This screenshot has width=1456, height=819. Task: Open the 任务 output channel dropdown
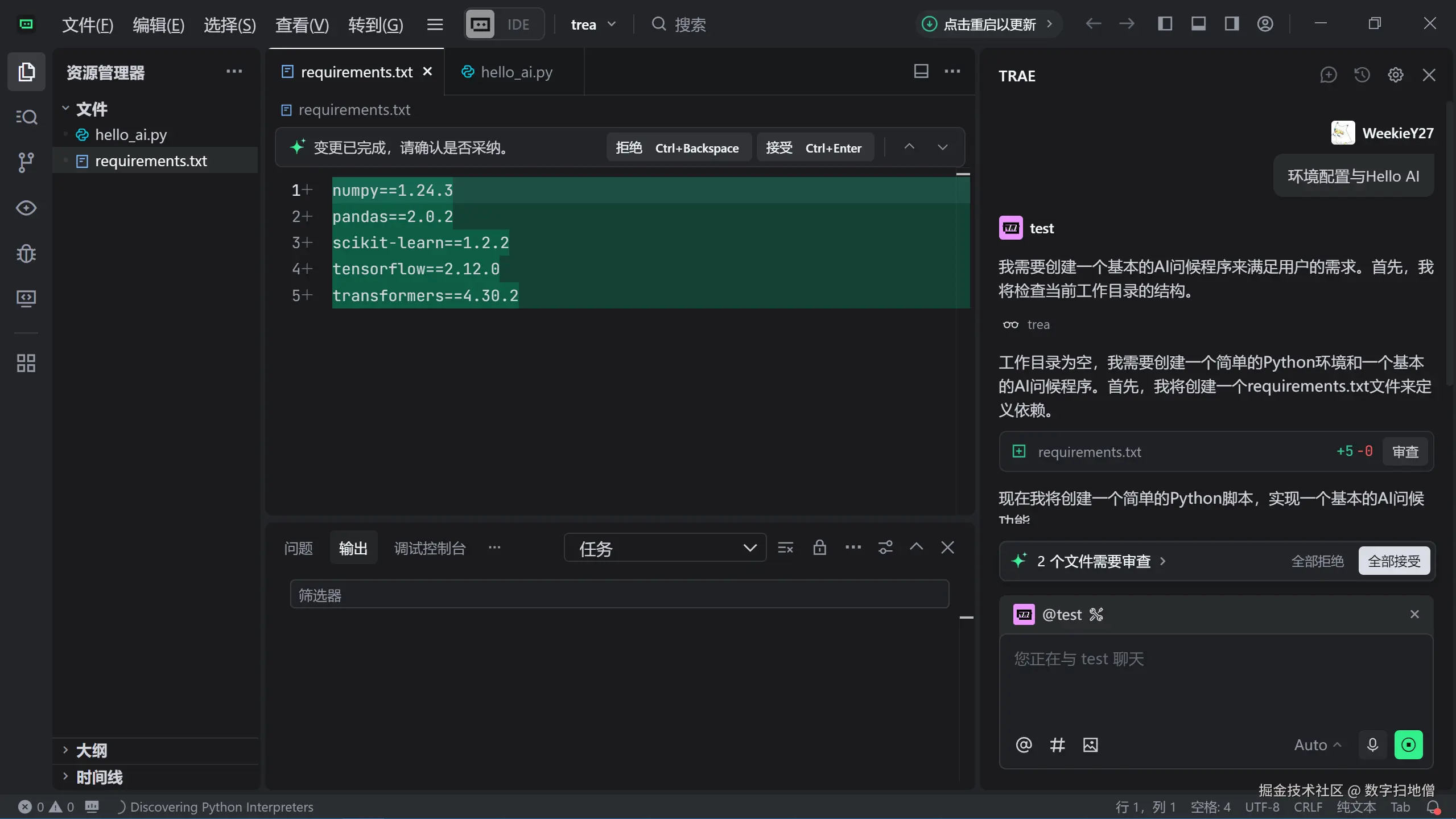pyautogui.click(x=665, y=548)
